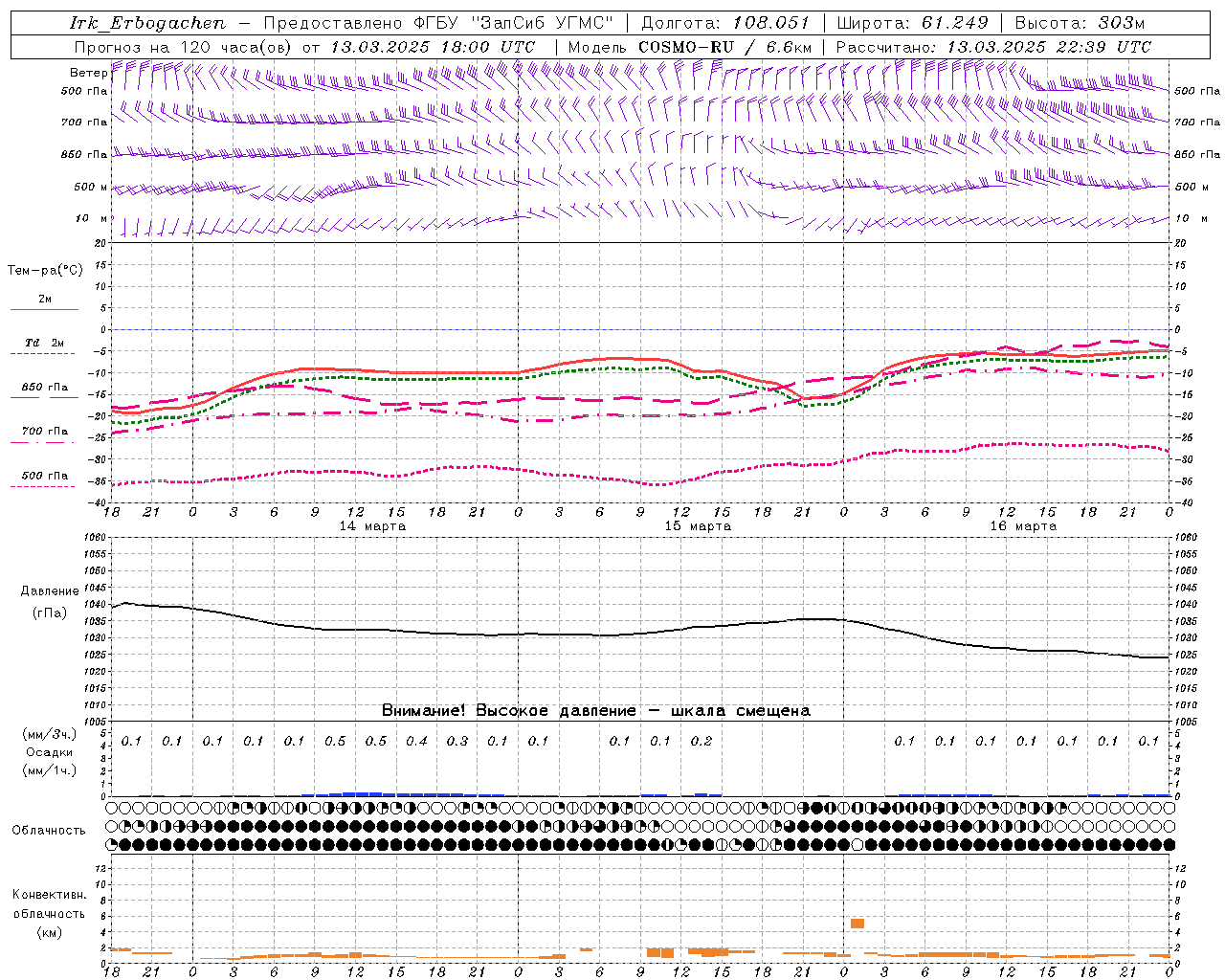
Task: Click the 850 гПа temperature legend entry
Action: pos(44,388)
